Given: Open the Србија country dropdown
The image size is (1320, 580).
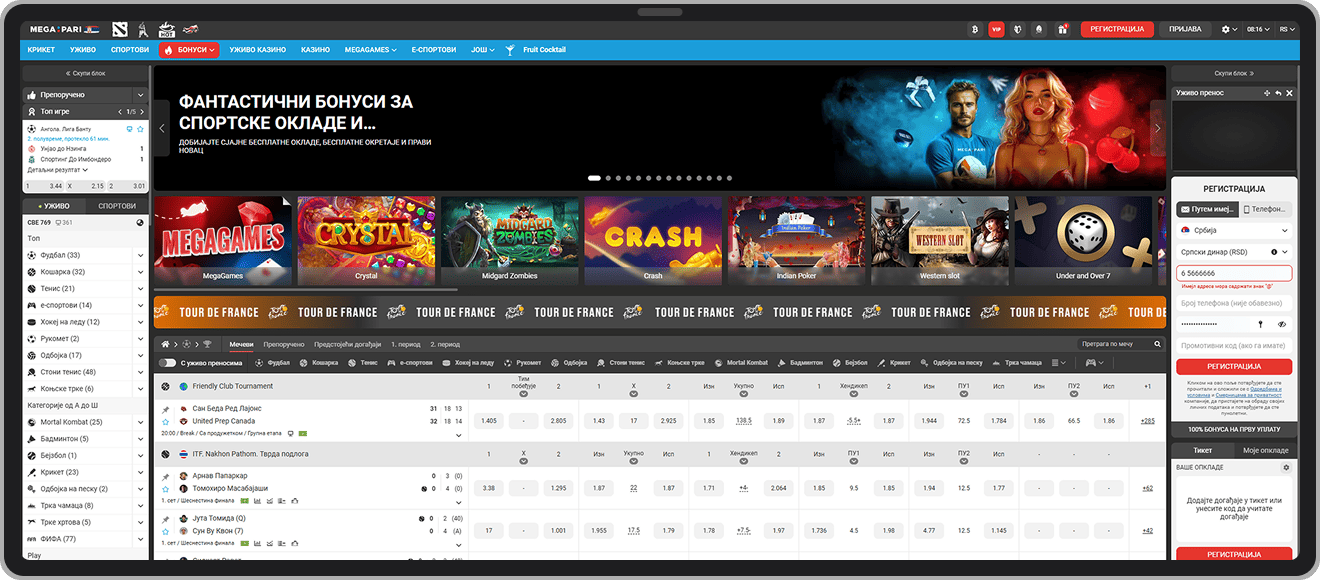Looking at the screenshot, I should point(1234,230).
